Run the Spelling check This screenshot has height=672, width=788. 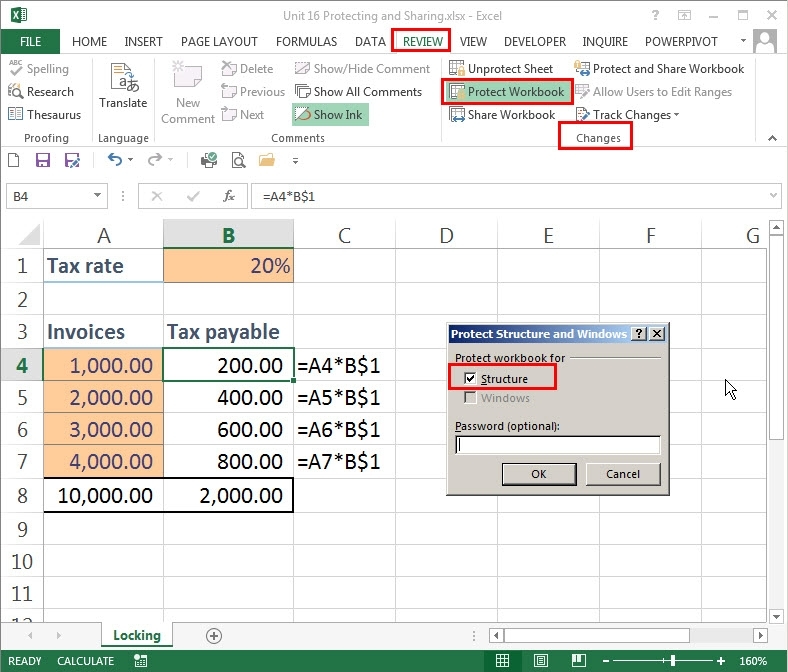pos(39,69)
